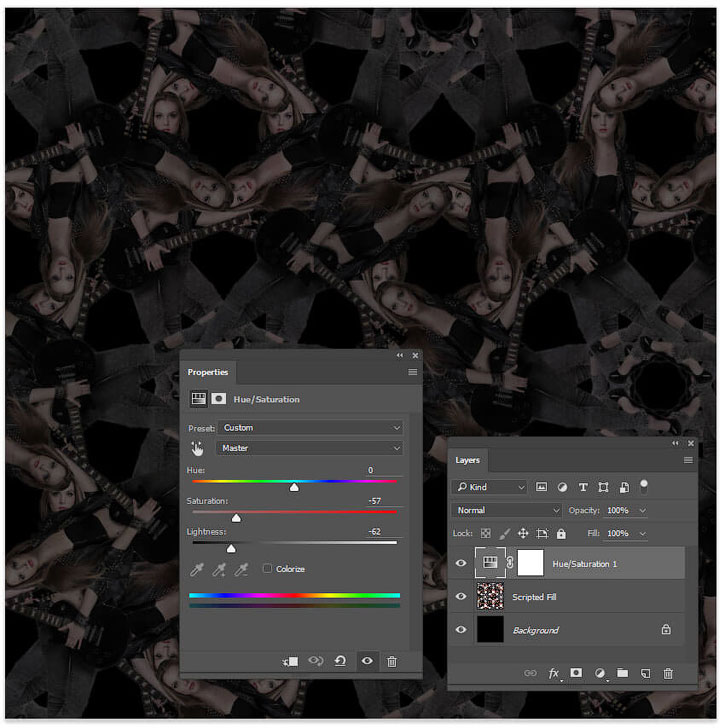Select the first eyedropper tool

(197, 572)
